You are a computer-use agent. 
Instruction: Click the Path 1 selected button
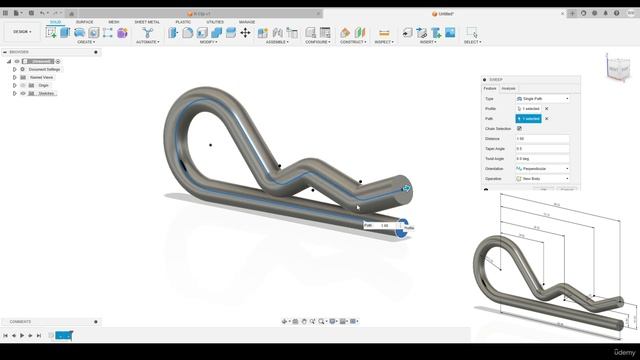[529, 119]
